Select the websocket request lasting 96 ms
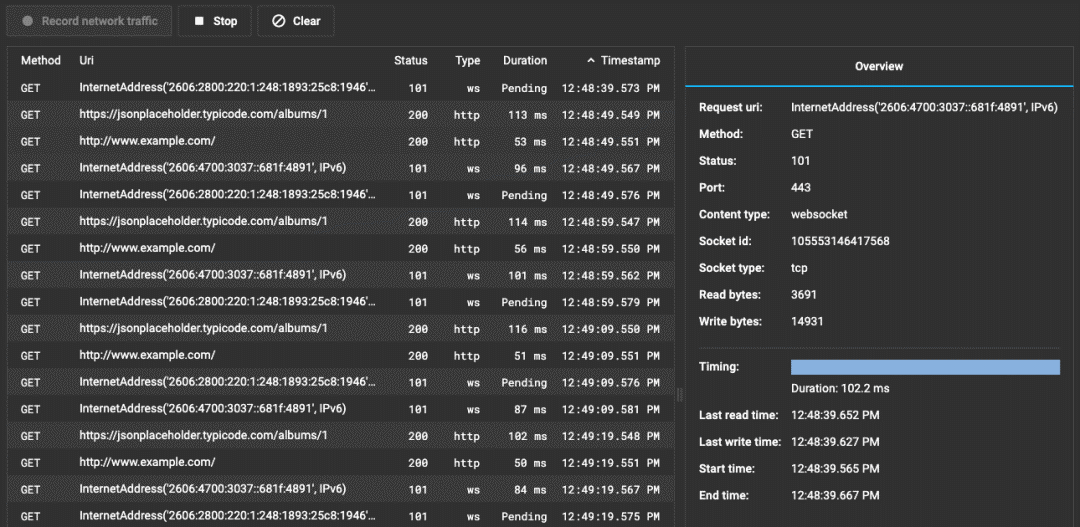1080x527 pixels. pyautogui.click(x=213, y=168)
